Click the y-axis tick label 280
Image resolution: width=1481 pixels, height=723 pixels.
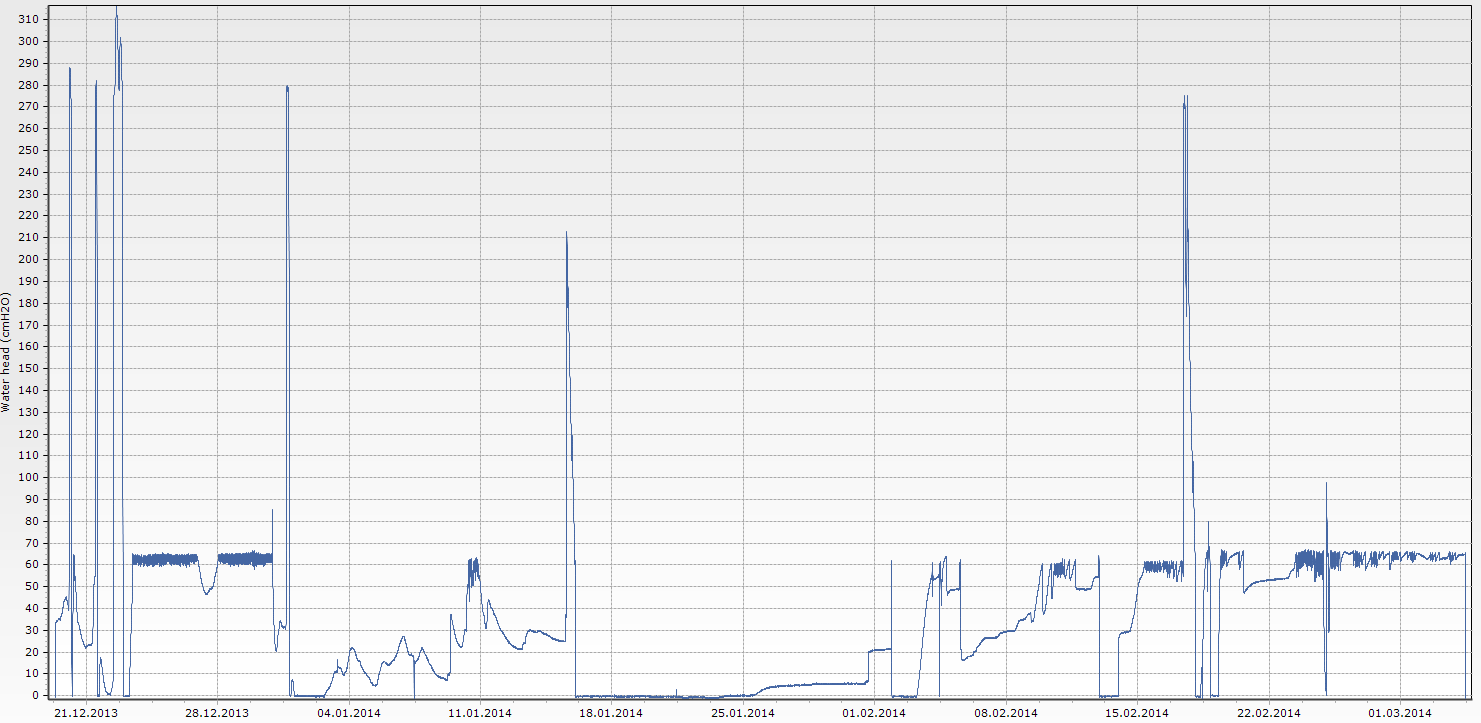tap(29, 85)
